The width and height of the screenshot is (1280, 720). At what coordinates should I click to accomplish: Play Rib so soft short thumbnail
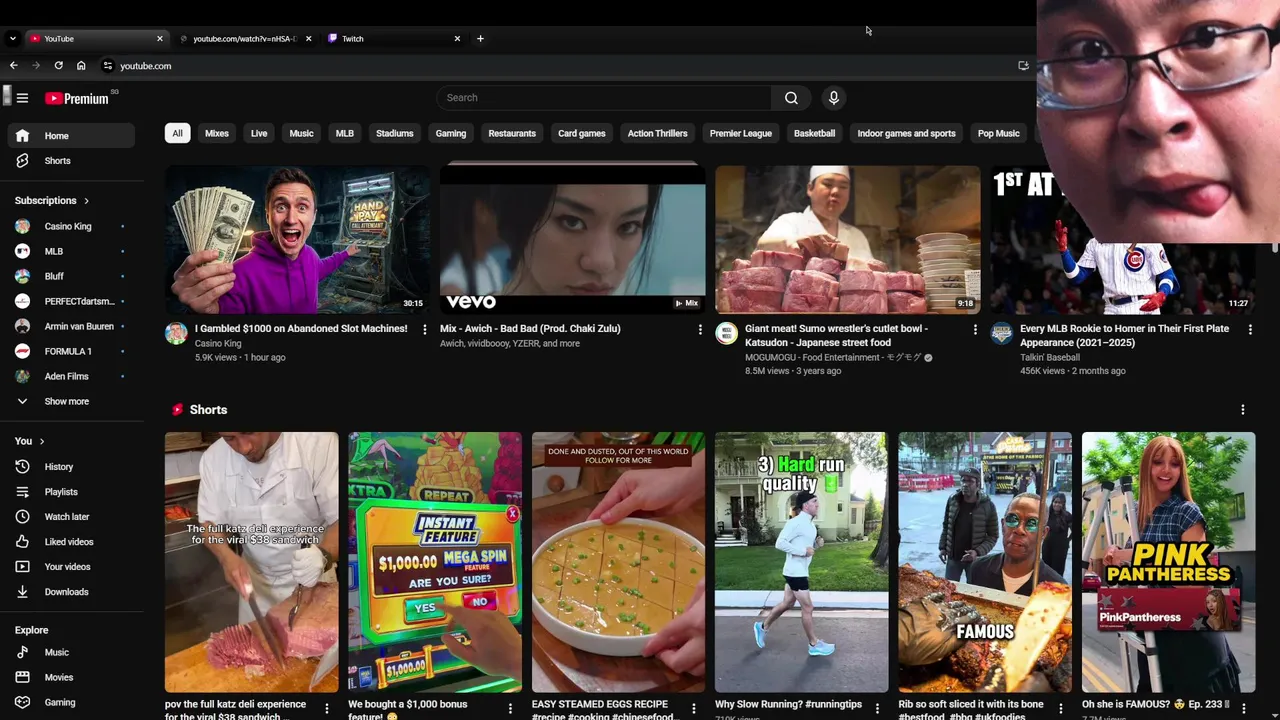pyautogui.click(x=985, y=562)
